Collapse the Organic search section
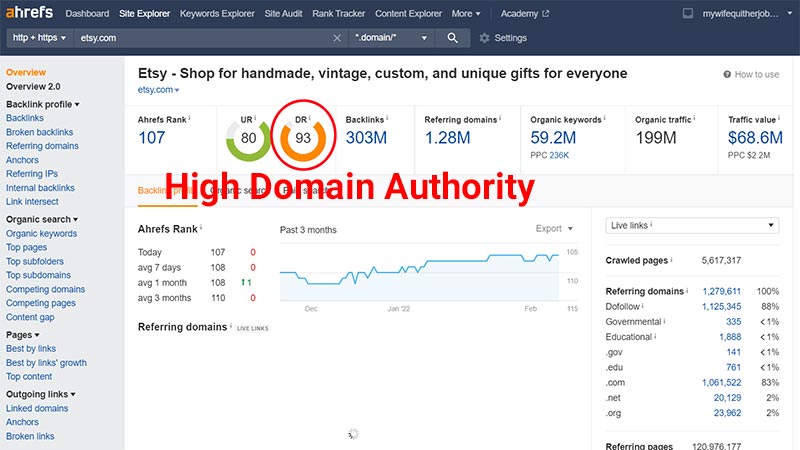Image resolution: width=800 pixels, height=450 pixels. pos(42,219)
